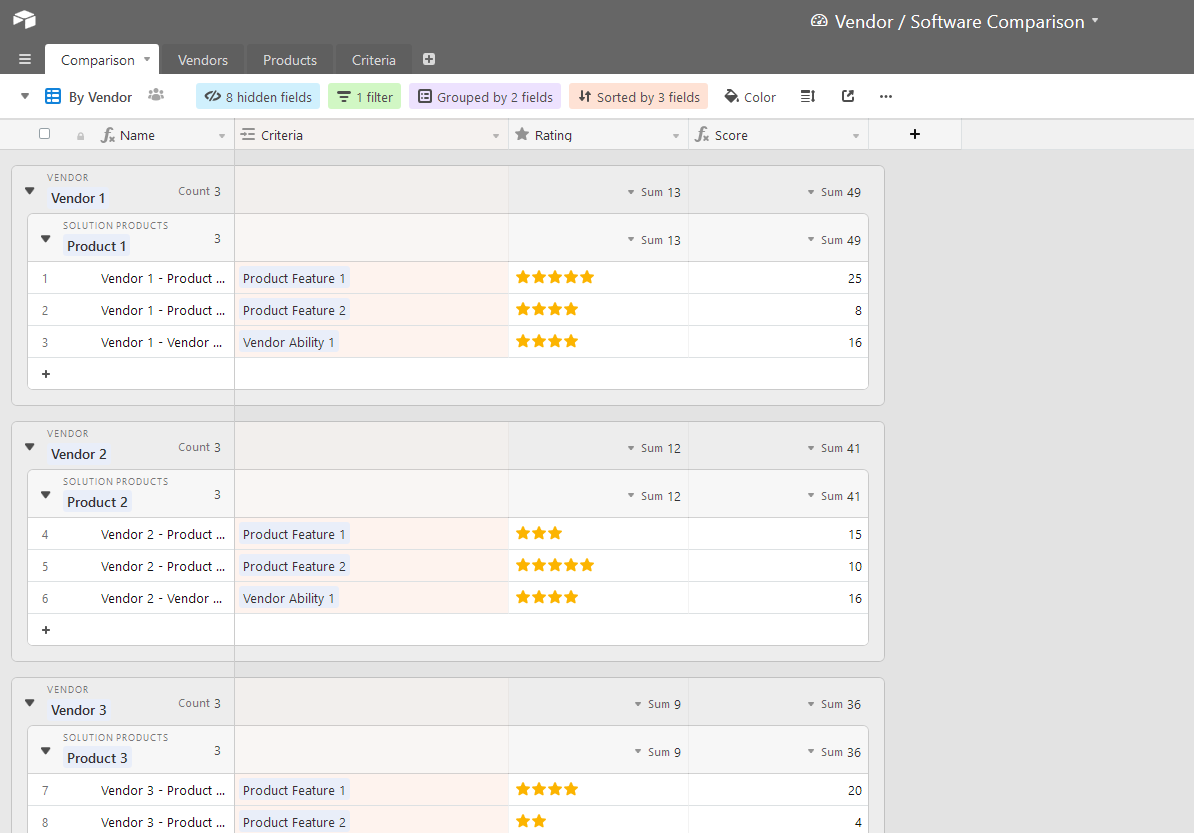Viewport: 1194px width, 833px height.
Task: Add a new row under Product 1
Action: tap(45, 374)
